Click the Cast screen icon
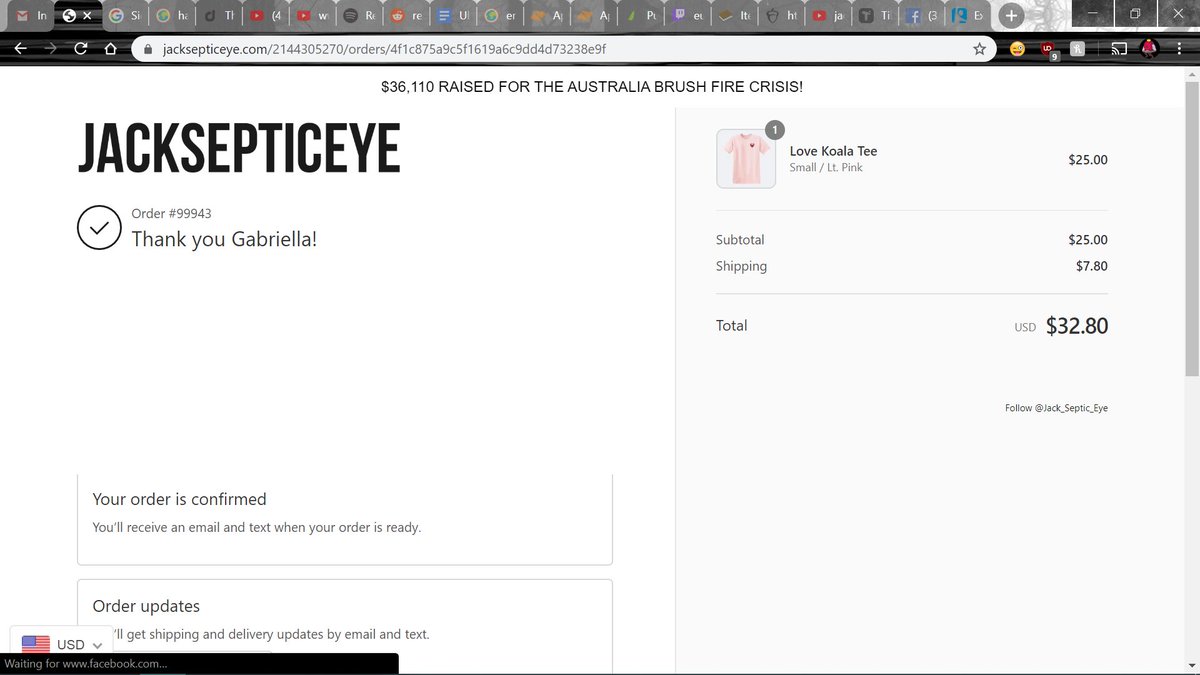Image resolution: width=1200 pixels, height=675 pixels. 1121,48
